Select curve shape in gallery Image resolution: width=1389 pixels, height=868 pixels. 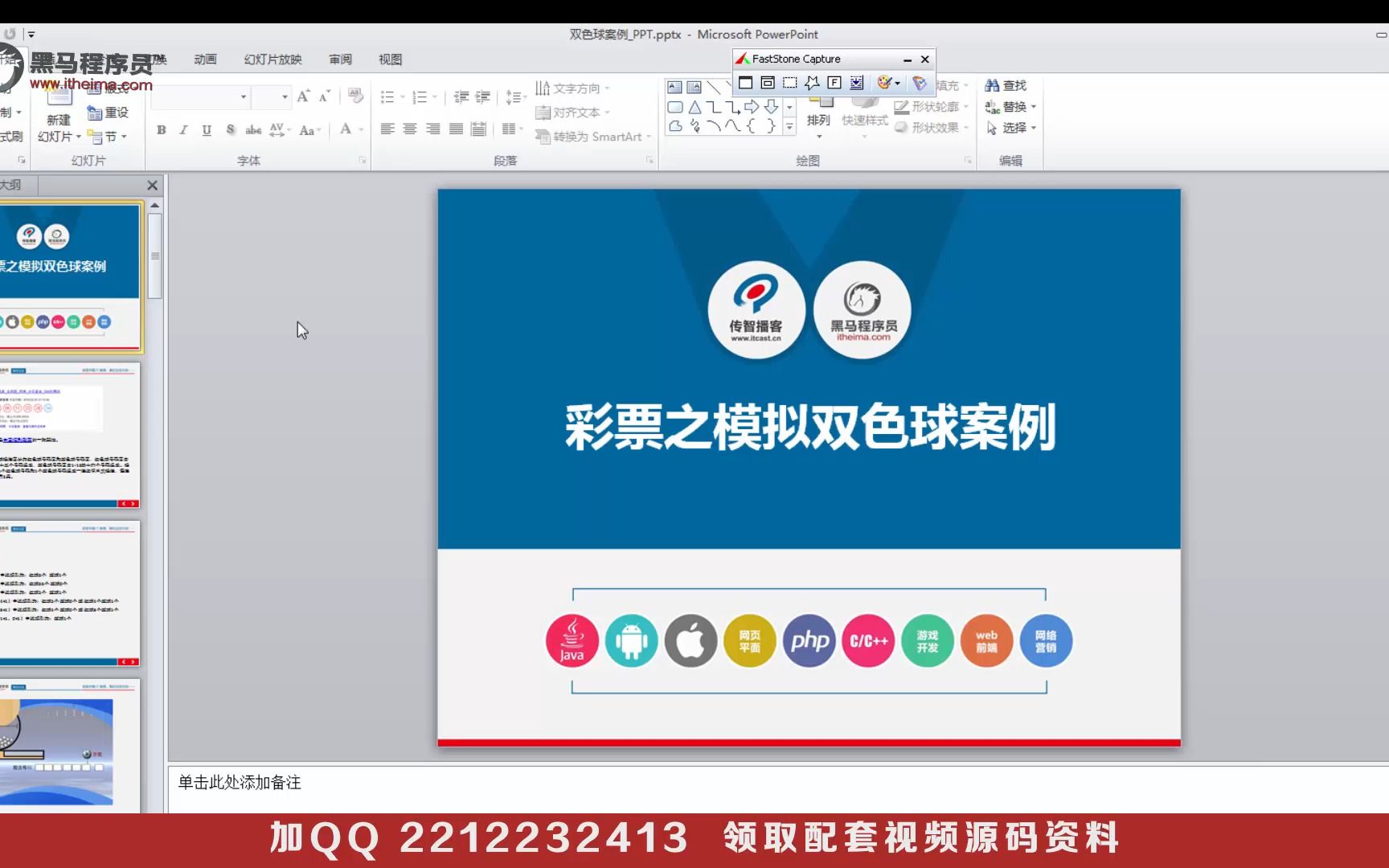click(x=732, y=126)
